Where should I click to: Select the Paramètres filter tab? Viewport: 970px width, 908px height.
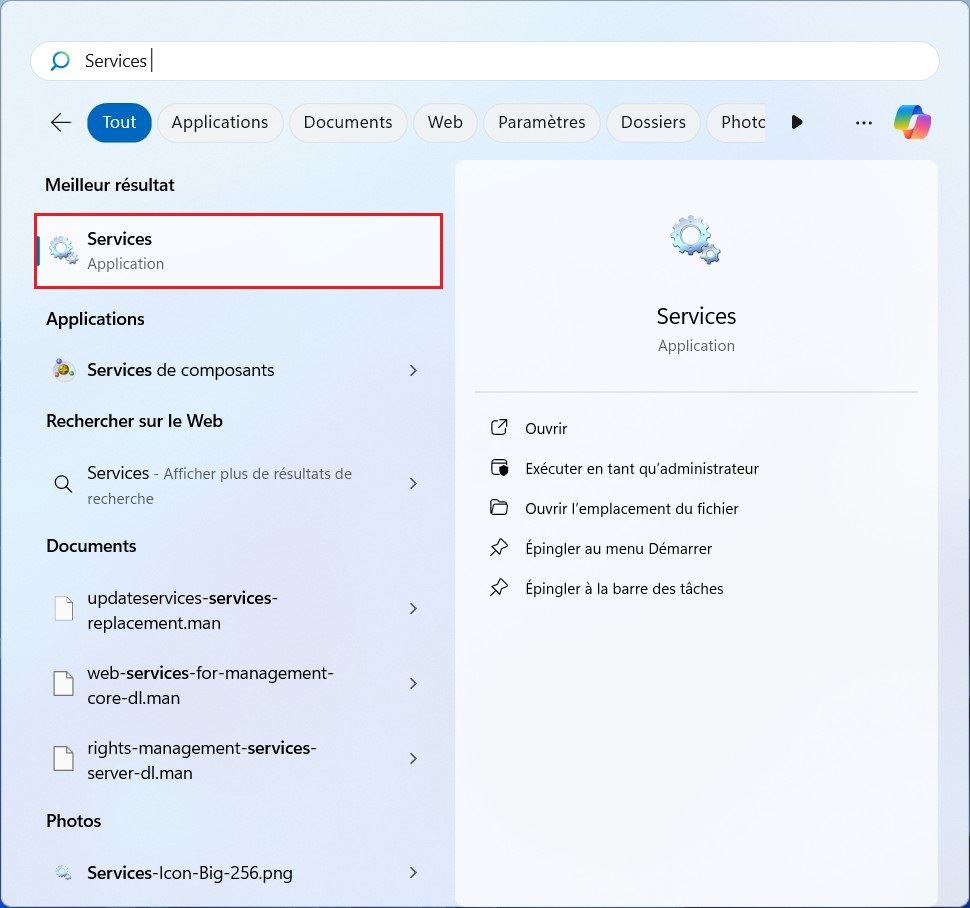[541, 122]
